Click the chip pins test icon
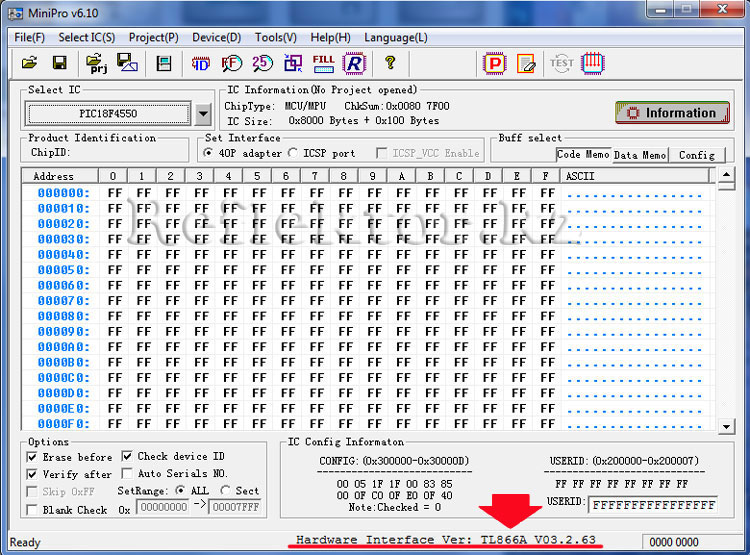 (x=593, y=63)
